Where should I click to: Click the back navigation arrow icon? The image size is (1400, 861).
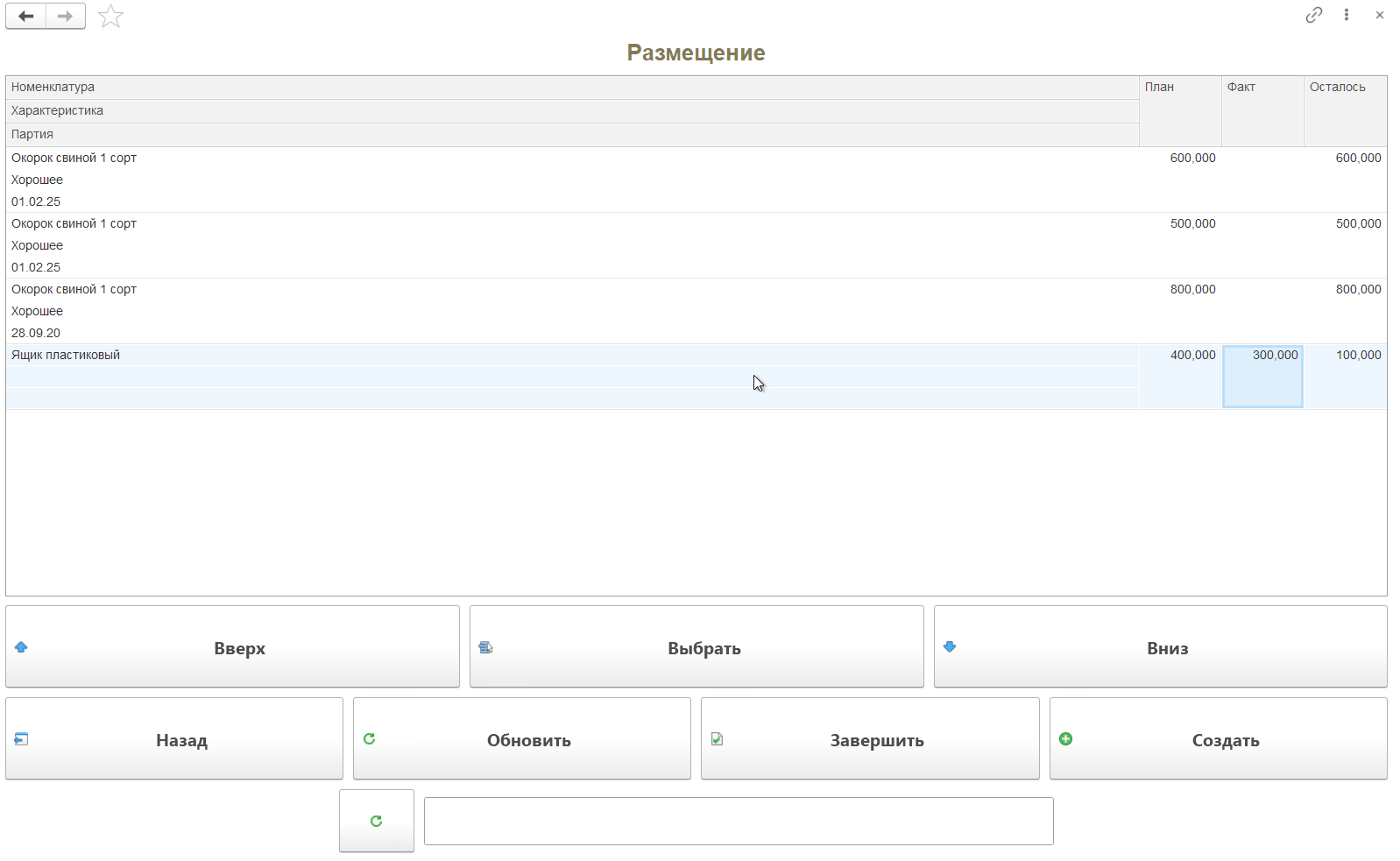[x=26, y=16]
